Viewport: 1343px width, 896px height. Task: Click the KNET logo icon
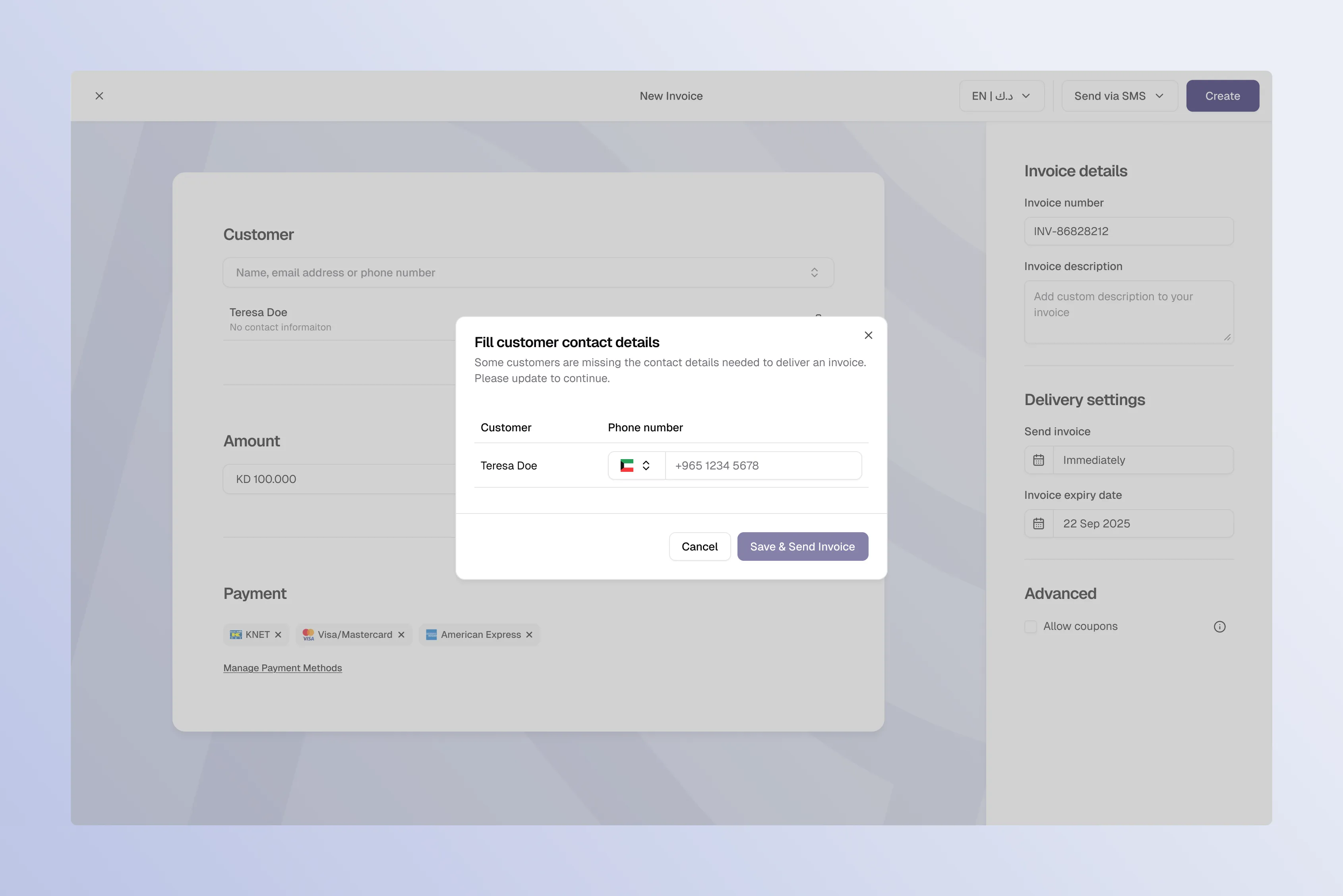[236, 635]
